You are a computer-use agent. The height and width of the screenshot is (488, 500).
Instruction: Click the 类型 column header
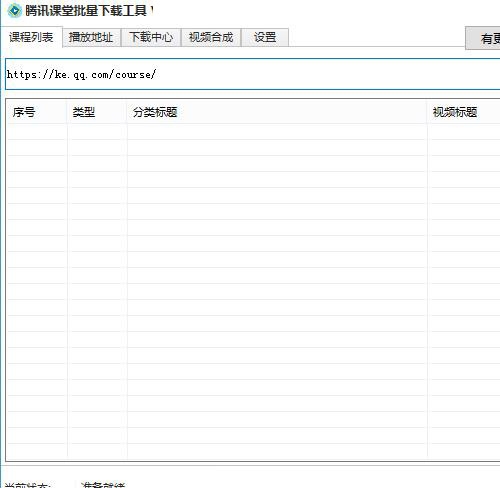pyautogui.click(x=97, y=112)
